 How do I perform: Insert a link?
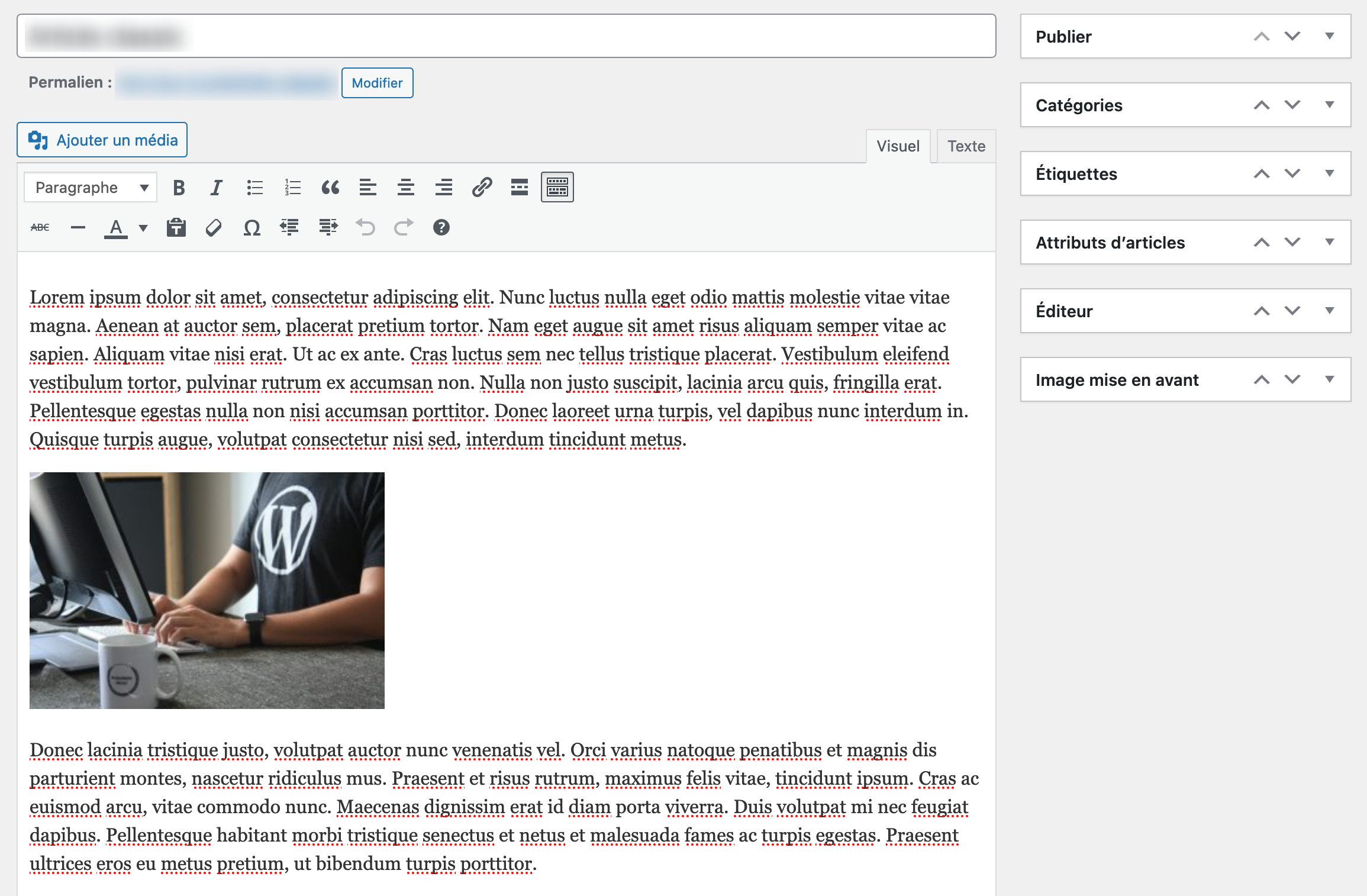(482, 187)
